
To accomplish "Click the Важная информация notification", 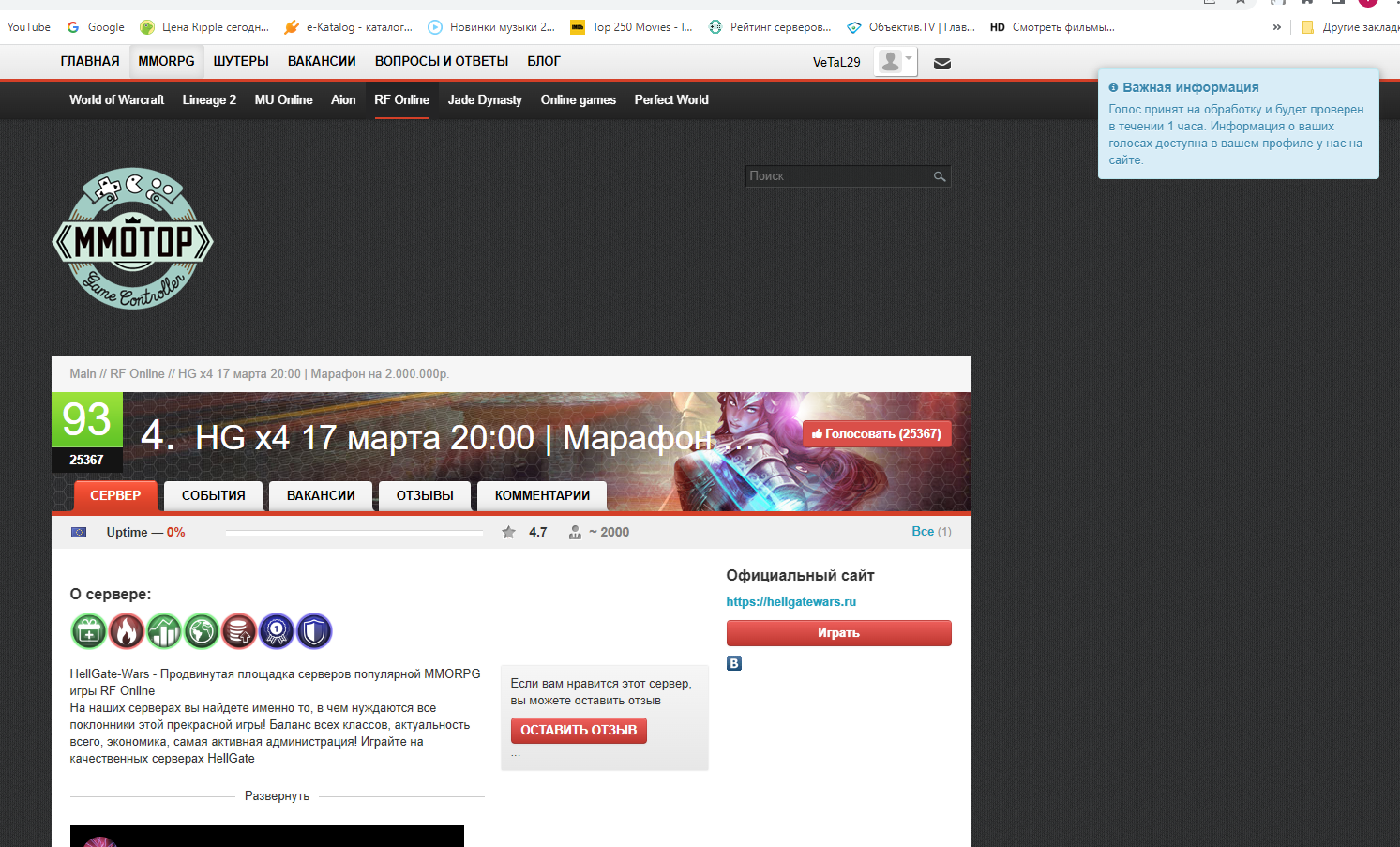I will (x=1238, y=123).
